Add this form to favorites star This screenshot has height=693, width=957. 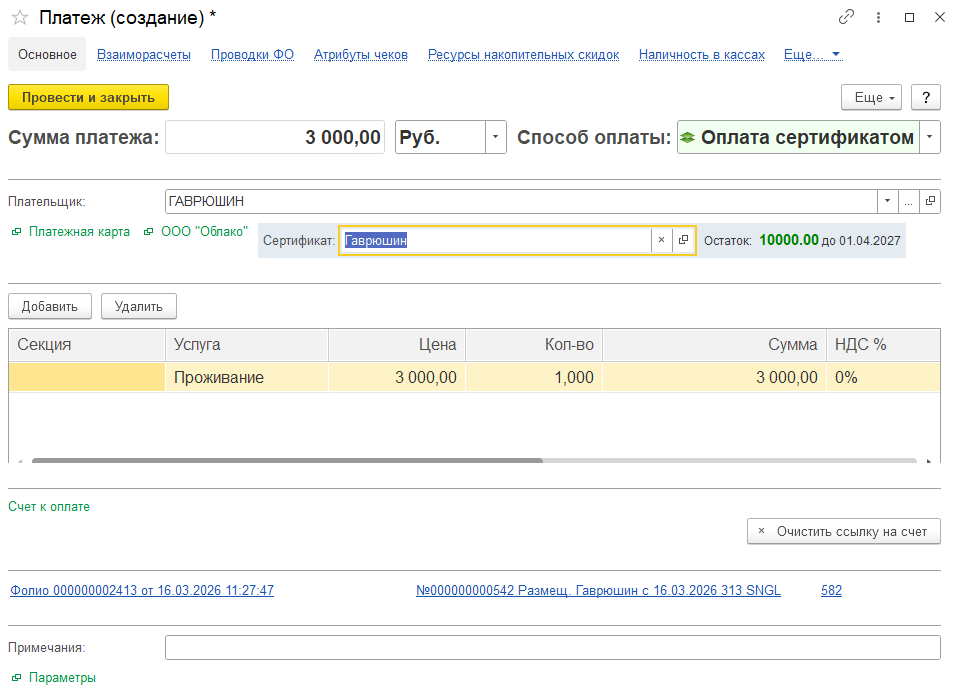(19, 17)
